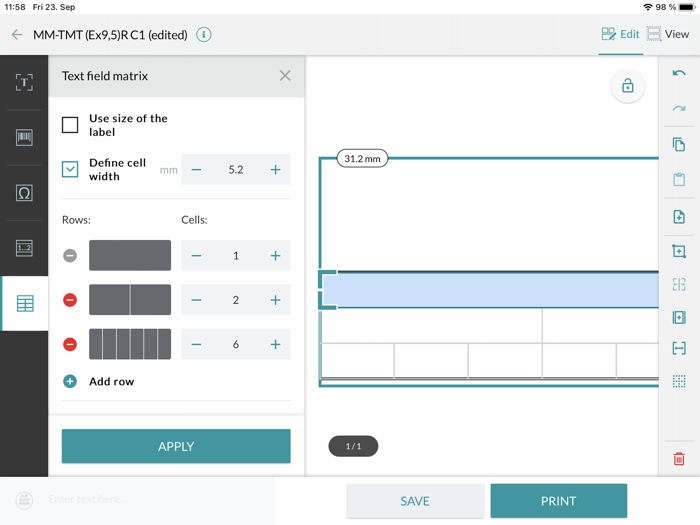The height and width of the screenshot is (525, 700).
Task: Select the text field tool in sidebar
Action: tap(24, 82)
